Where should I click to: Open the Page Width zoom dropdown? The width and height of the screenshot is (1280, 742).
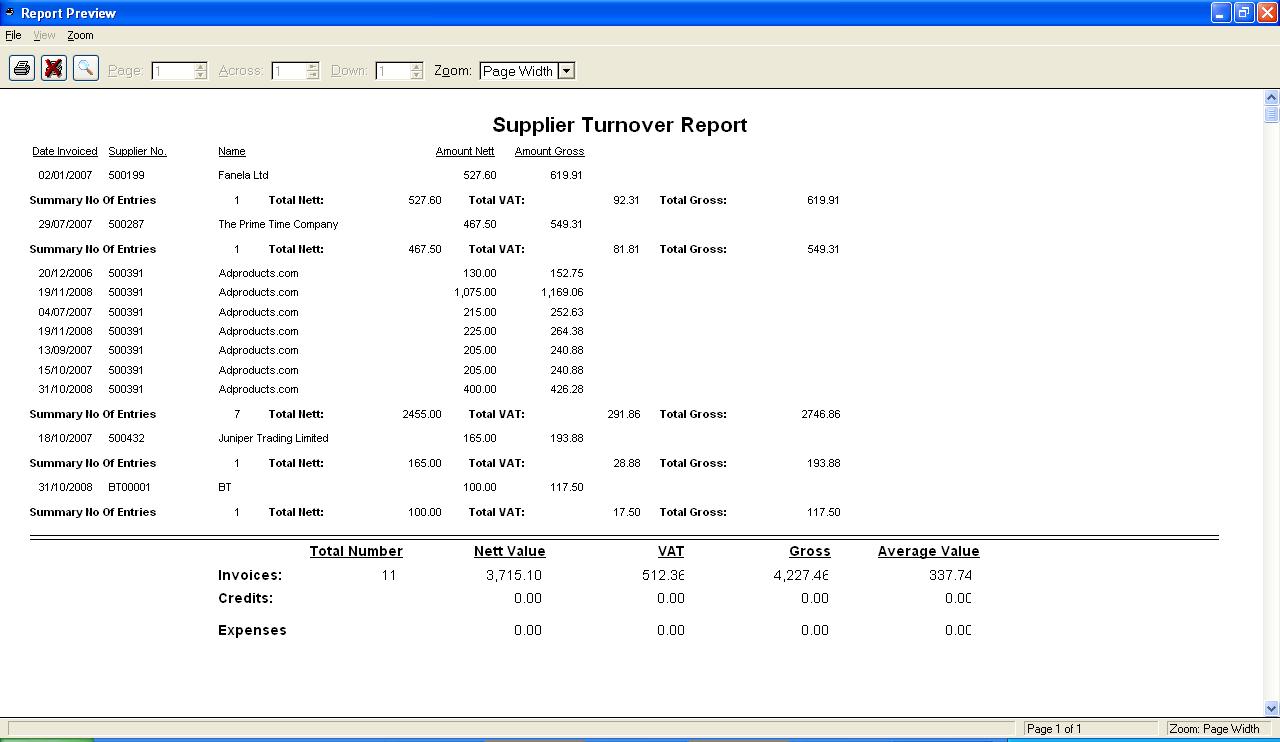tap(566, 71)
